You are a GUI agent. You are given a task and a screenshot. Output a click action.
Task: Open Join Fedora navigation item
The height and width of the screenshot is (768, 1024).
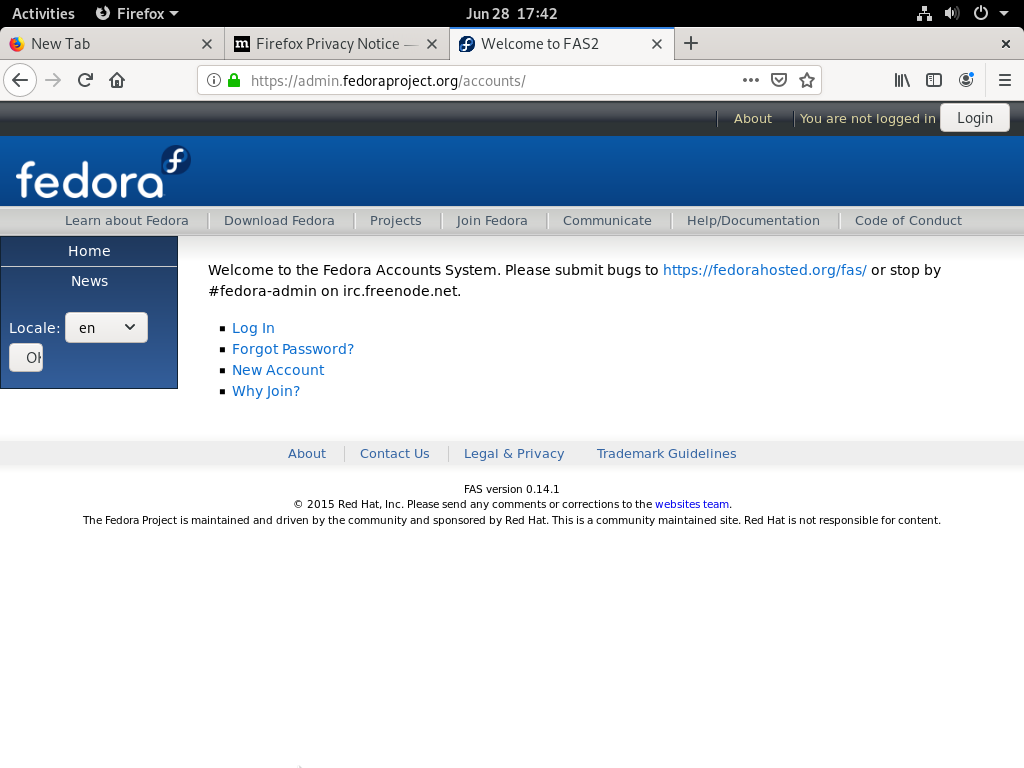[x=492, y=221]
